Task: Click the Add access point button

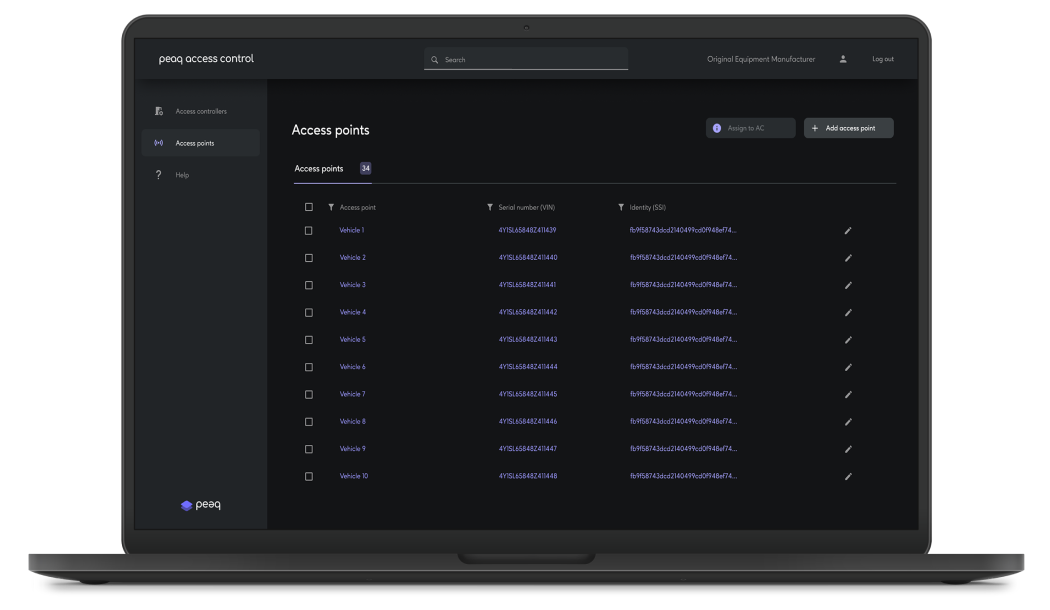Action: tap(848, 128)
